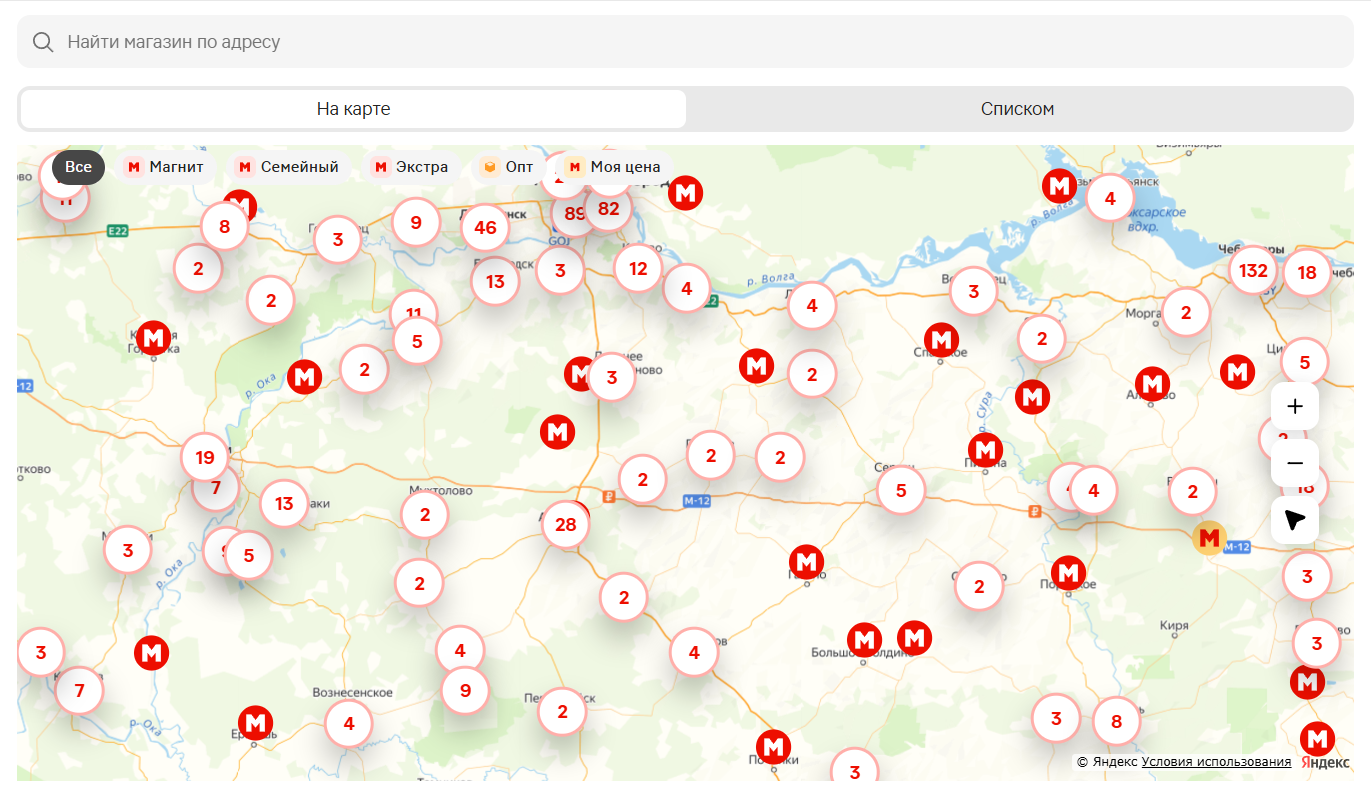Open the «Списком» list tab
1371x798 pixels.
point(1018,109)
